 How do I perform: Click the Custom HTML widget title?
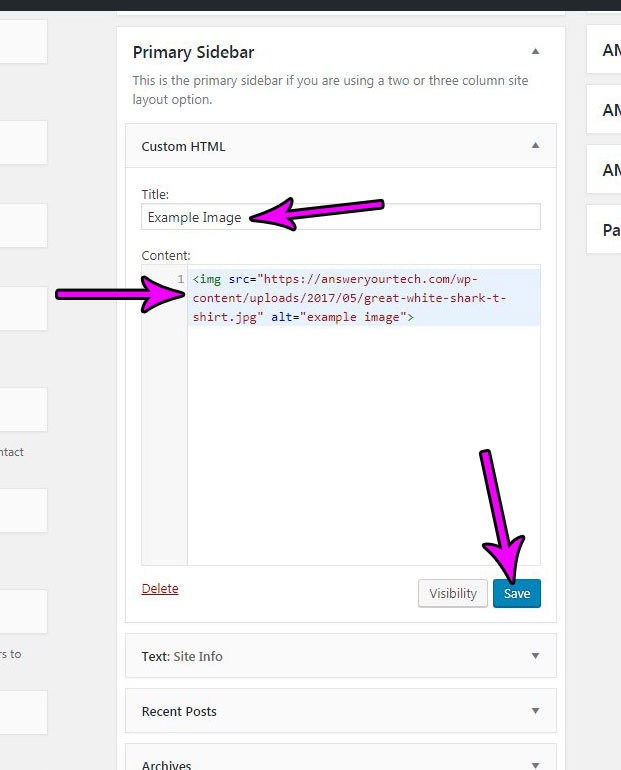pyautogui.click(x=184, y=146)
